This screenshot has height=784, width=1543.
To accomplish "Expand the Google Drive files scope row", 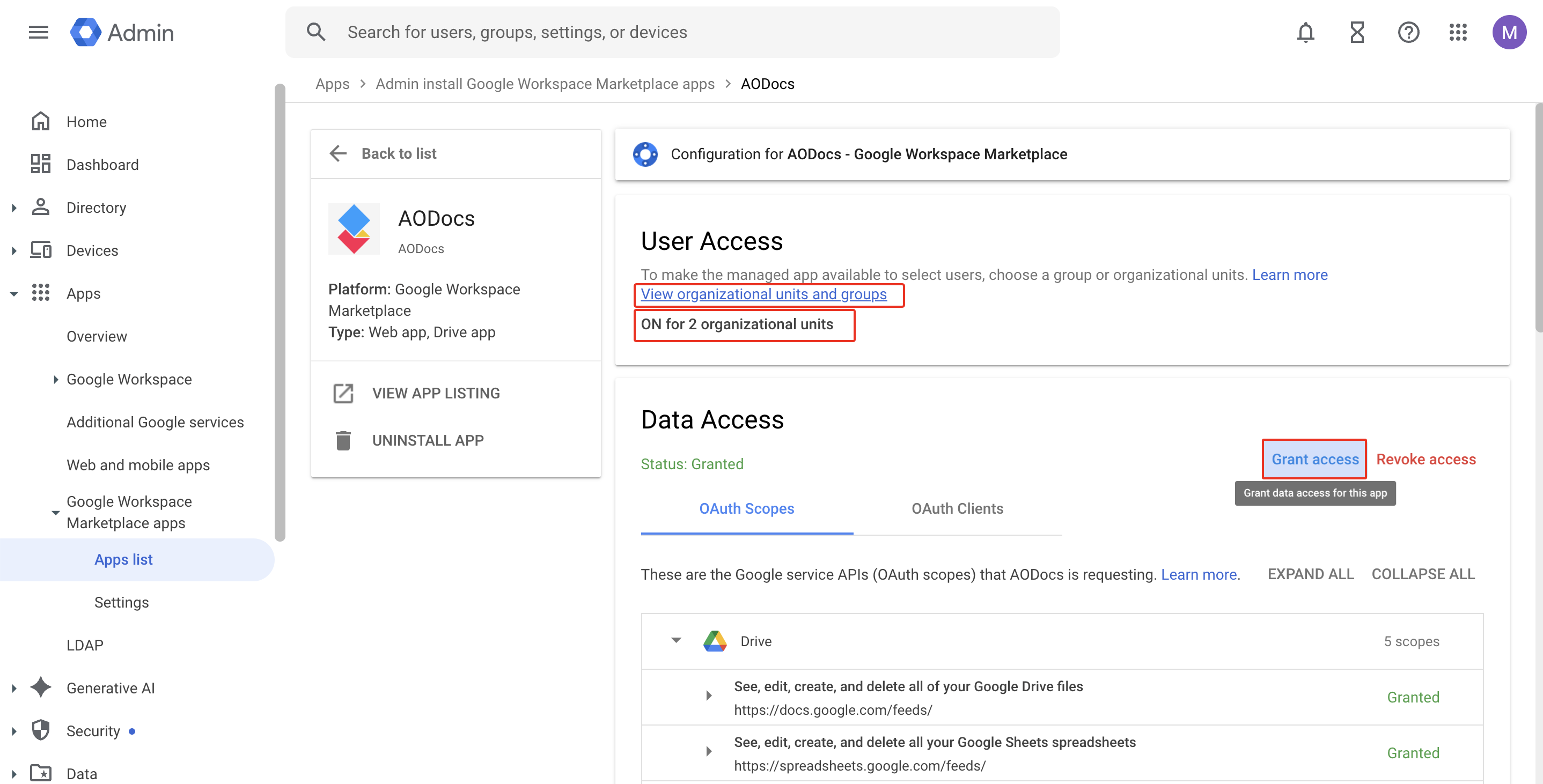I will (709, 696).
